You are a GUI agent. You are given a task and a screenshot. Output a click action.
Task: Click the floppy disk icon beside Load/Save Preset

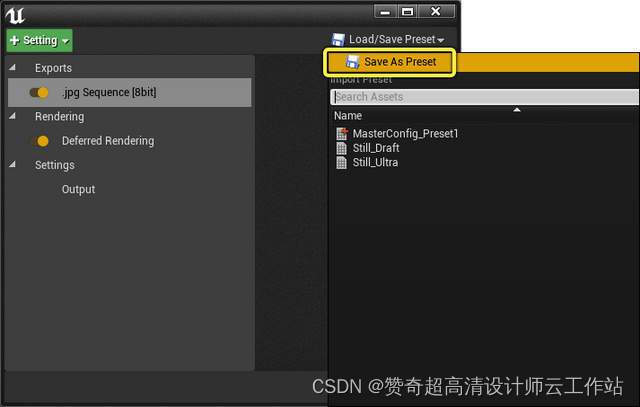point(338,40)
